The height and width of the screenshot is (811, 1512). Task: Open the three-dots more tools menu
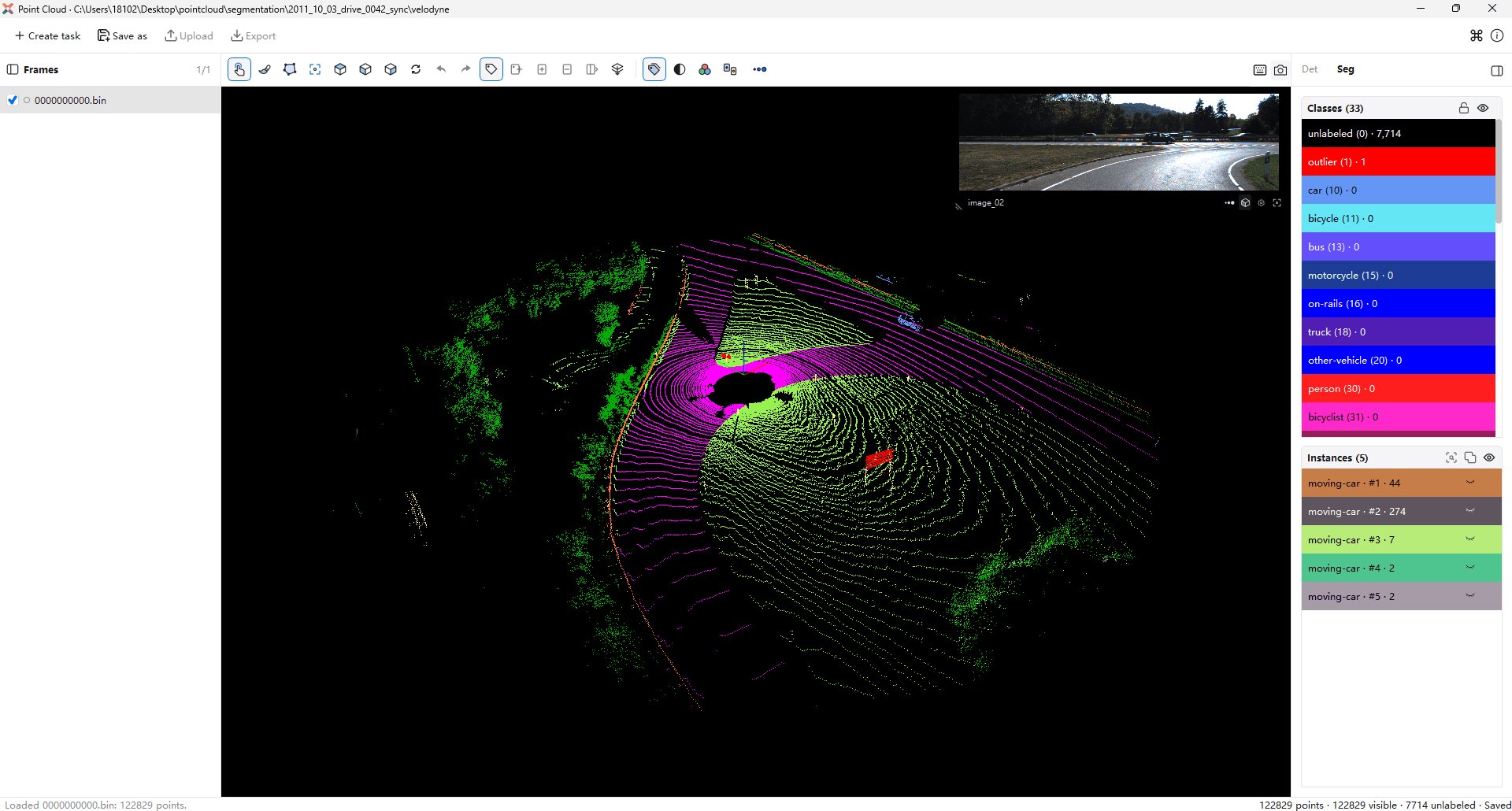click(760, 69)
